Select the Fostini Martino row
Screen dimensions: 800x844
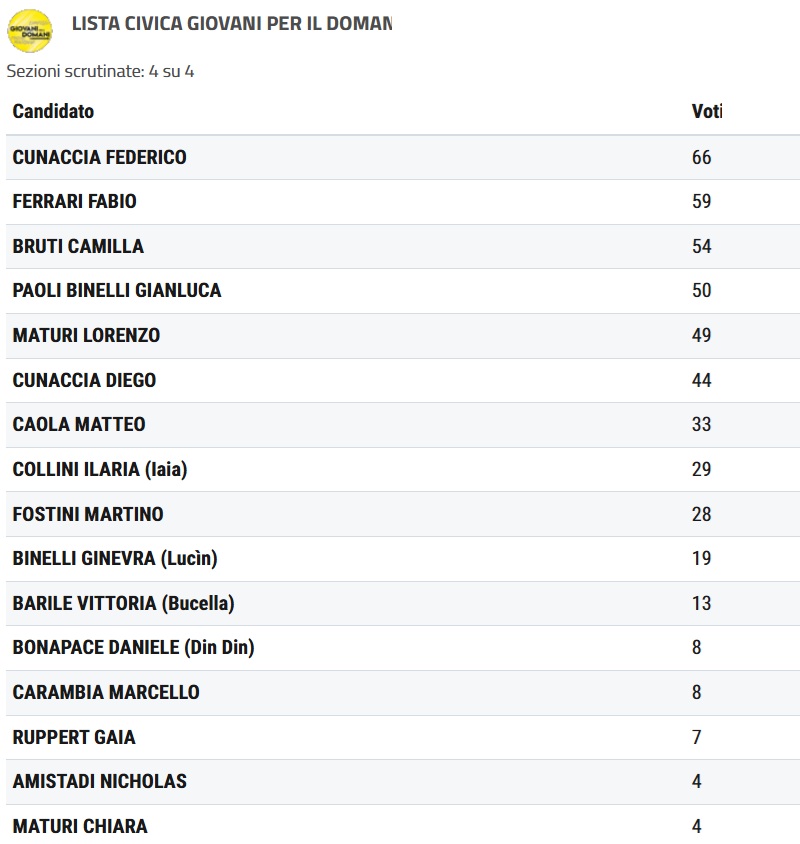88,514
